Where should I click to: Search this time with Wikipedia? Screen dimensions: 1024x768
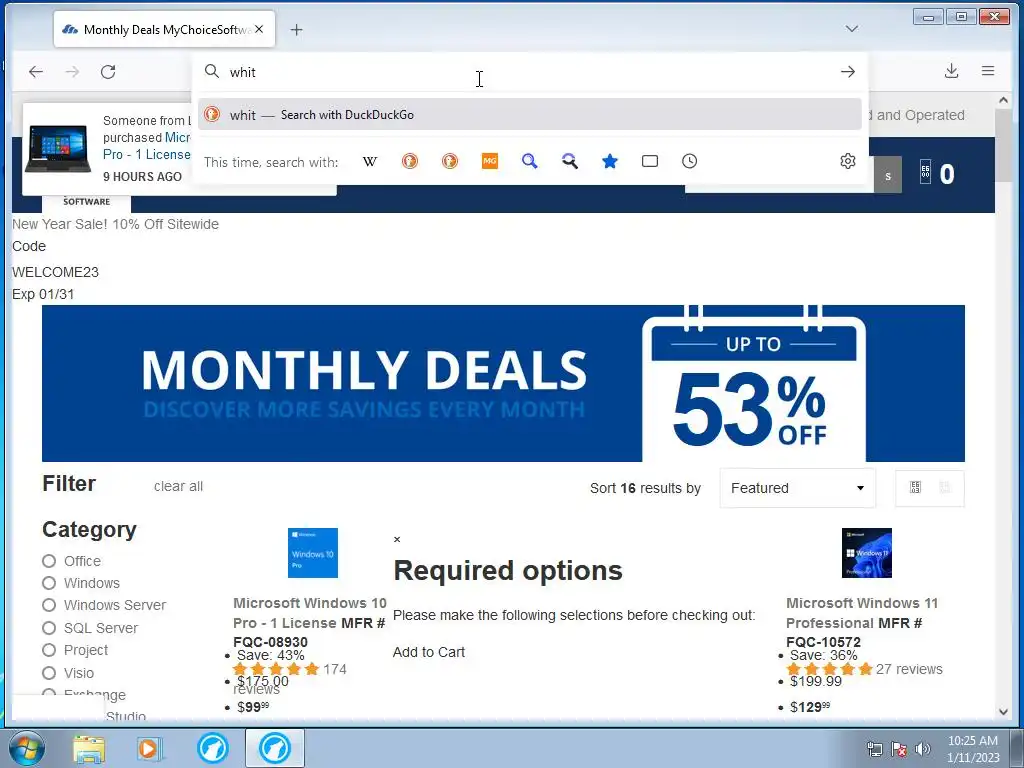[370, 161]
